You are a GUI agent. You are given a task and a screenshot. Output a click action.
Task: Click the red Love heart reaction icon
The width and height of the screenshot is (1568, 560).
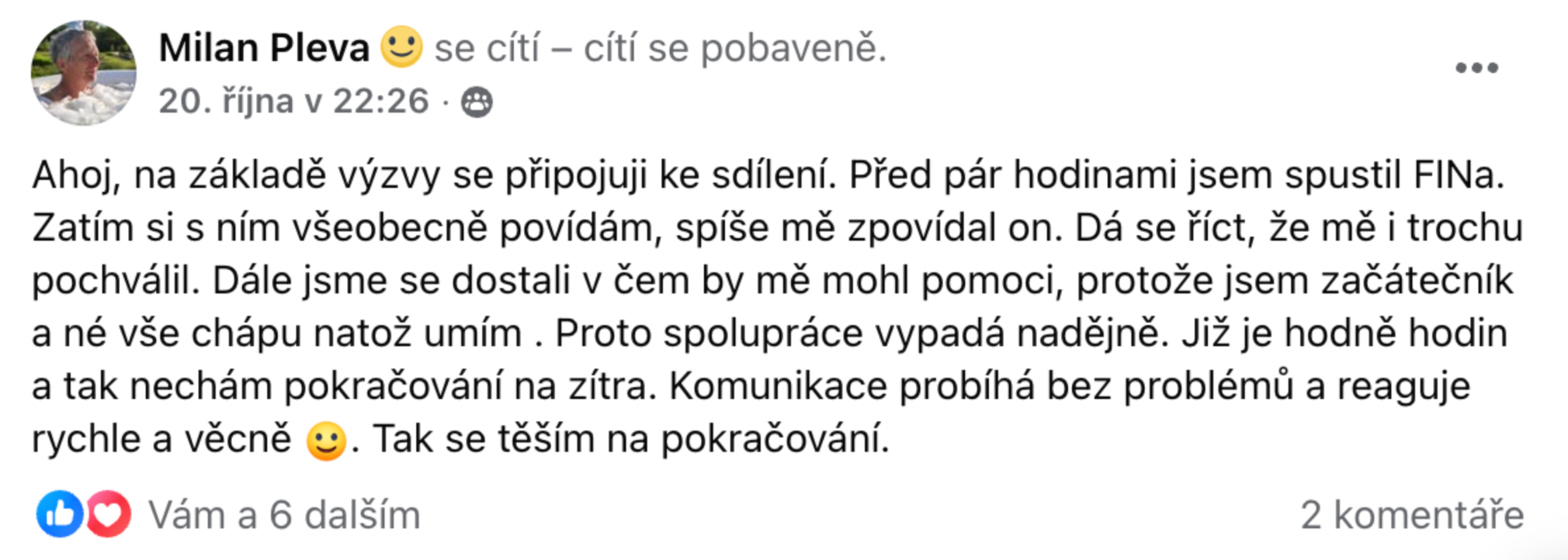tap(108, 513)
